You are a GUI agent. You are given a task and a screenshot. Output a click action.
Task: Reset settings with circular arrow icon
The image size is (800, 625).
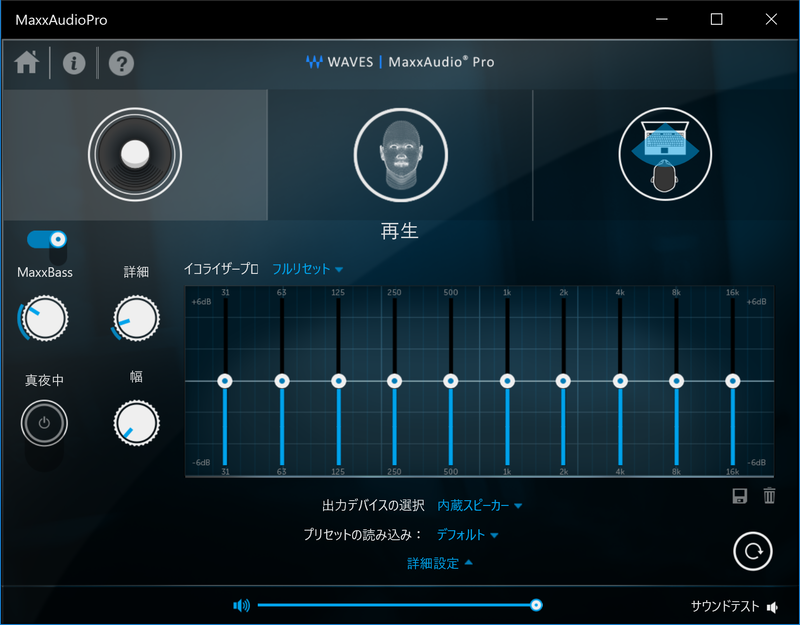pyautogui.click(x=751, y=551)
